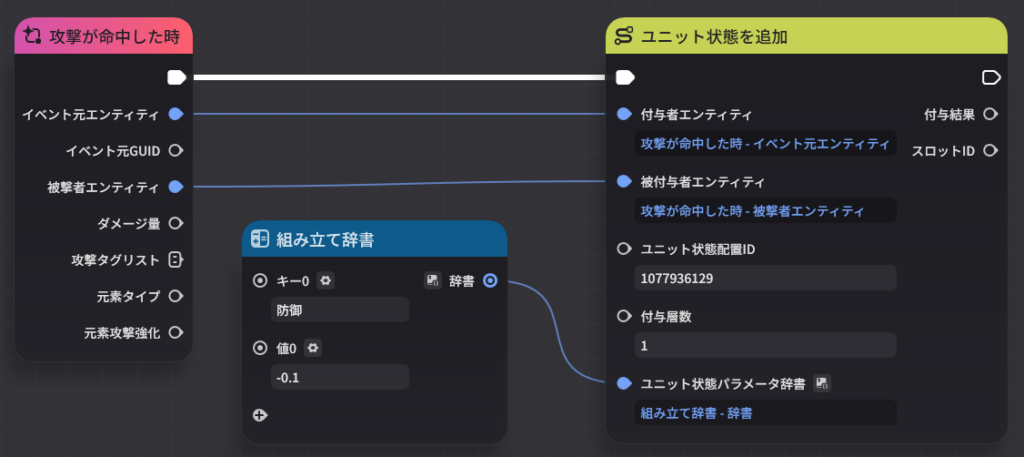The height and width of the screenshot is (457, 1024).
Task: Click the linked value 攻撃が命中した時 - イベント元エンティティ
Action: click(765, 143)
